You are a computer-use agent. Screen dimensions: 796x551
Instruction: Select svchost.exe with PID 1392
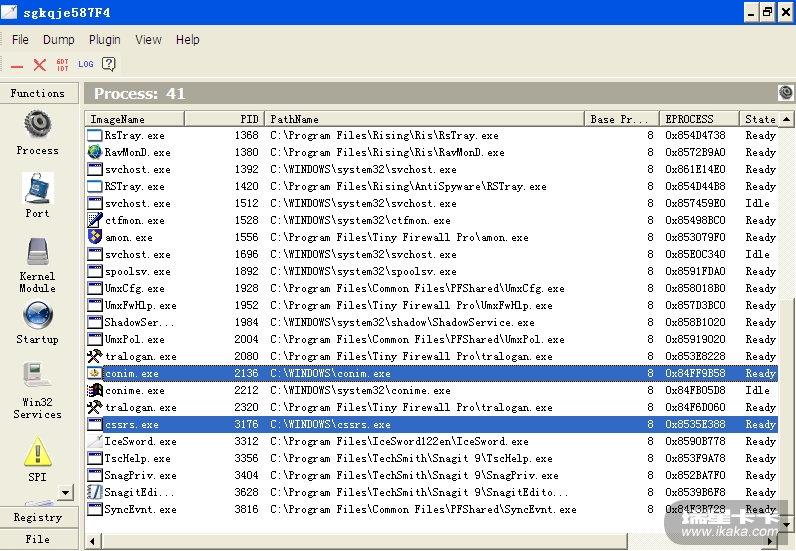pyautogui.click(x=432, y=169)
